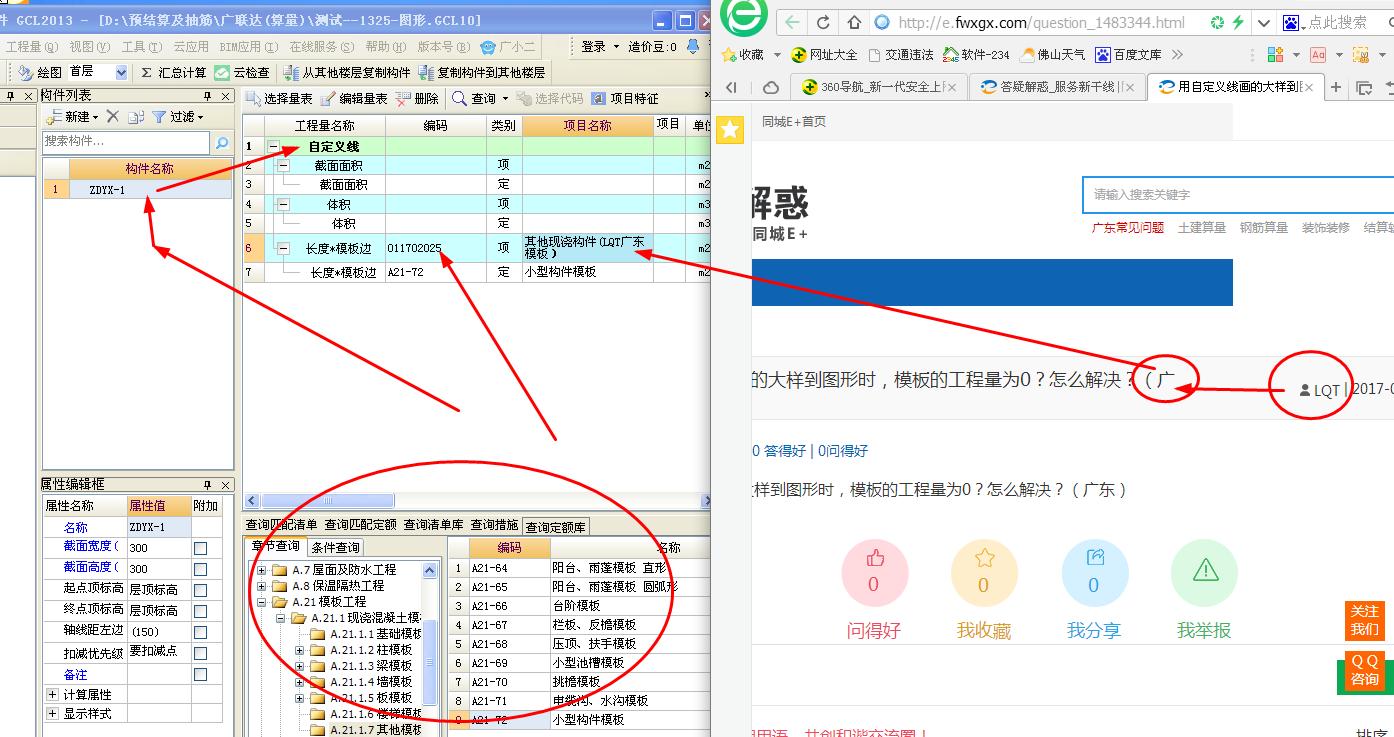Click delete X icon in 构件列表 toolbar
The image size is (1394, 737).
click(112, 117)
